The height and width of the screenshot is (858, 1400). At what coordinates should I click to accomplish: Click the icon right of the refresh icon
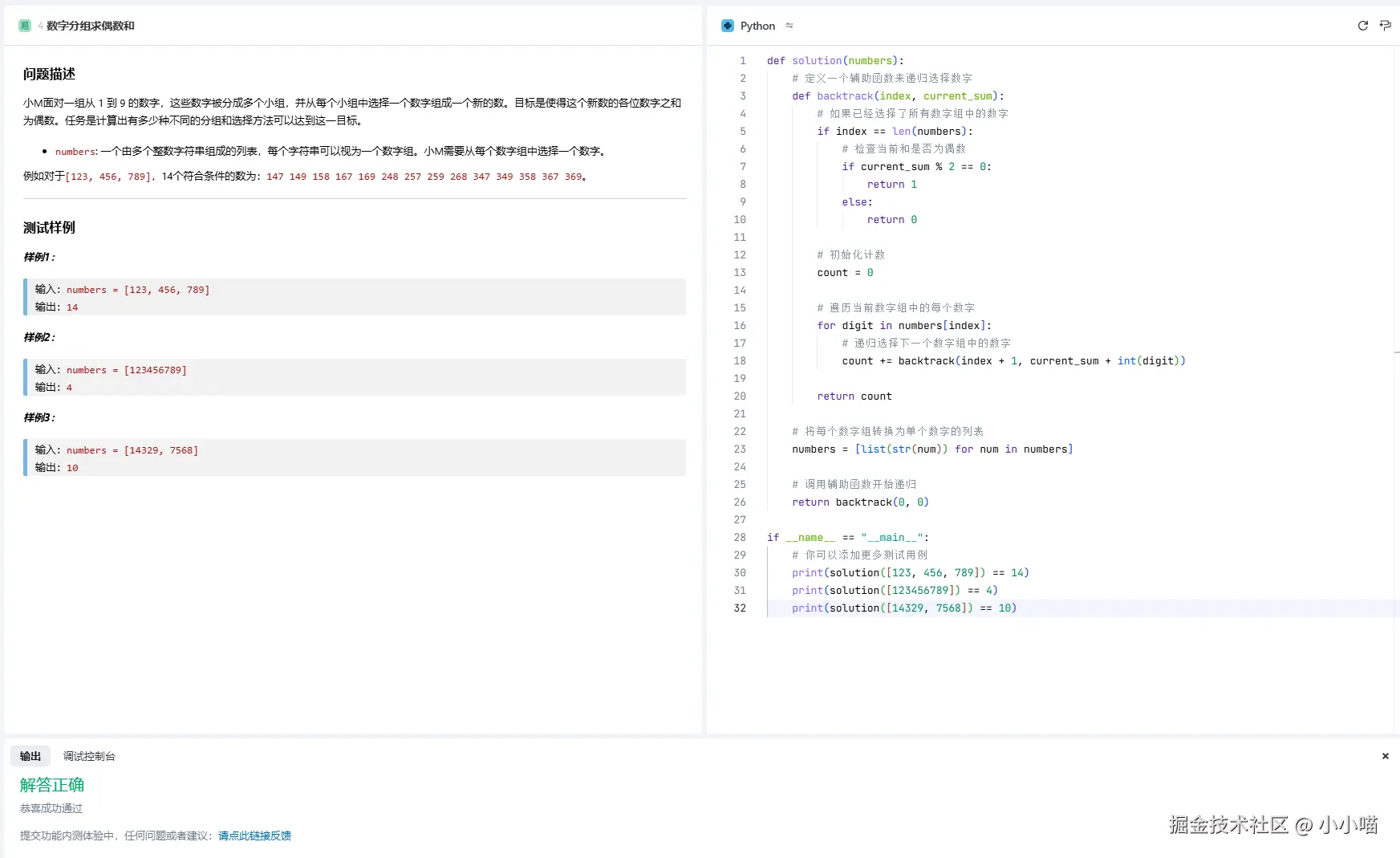pyautogui.click(x=1385, y=26)
